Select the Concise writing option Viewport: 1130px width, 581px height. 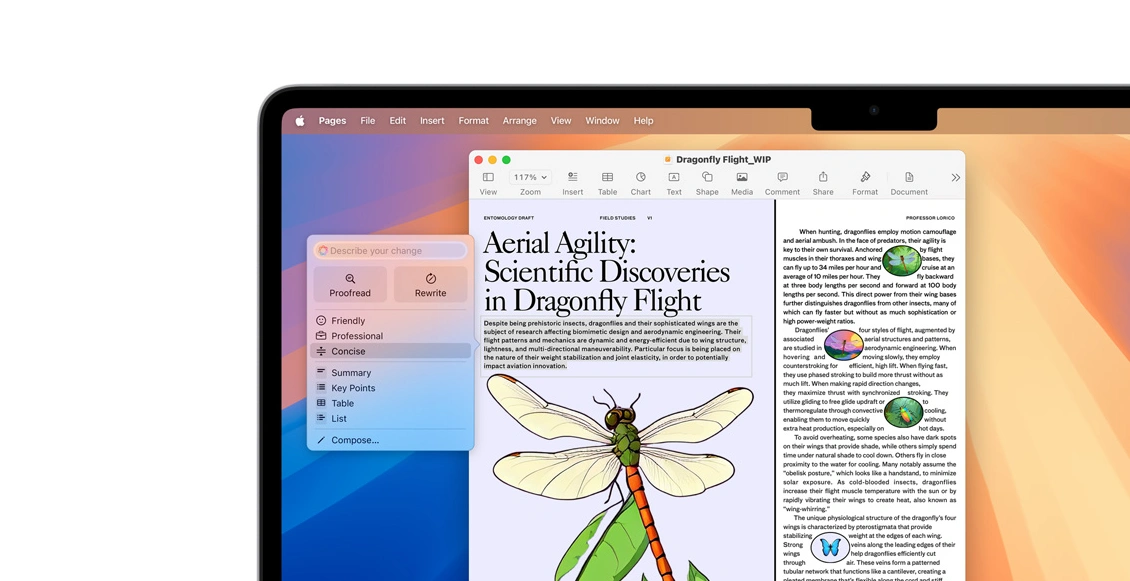pyautogui.click(x=348, y=352)
